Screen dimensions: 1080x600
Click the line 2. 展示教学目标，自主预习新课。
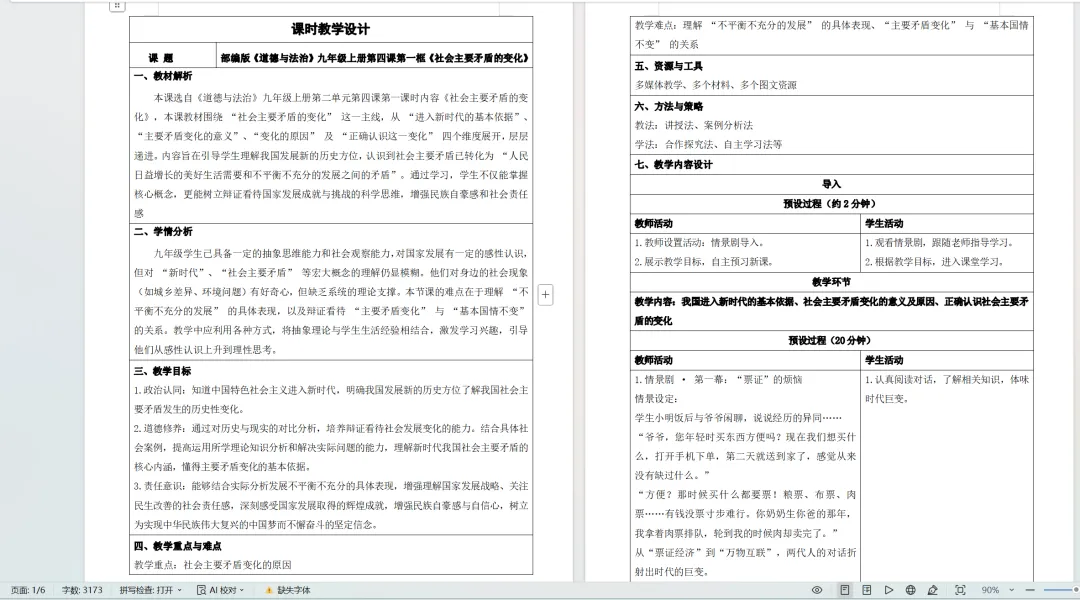(703, 262)
